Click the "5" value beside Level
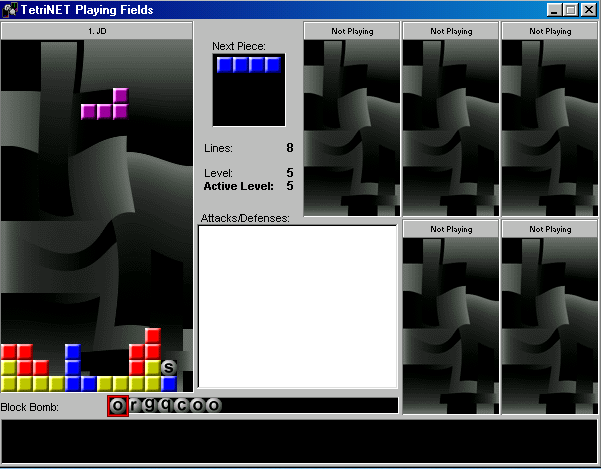Image resolution: width=601 pixels, height=469 pixels. (x=290, y=172)
